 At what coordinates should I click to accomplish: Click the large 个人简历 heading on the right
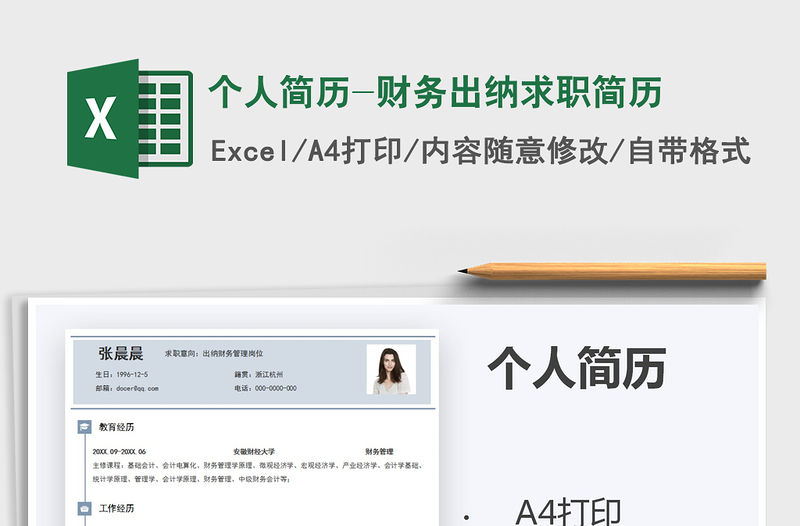point(577,368)
